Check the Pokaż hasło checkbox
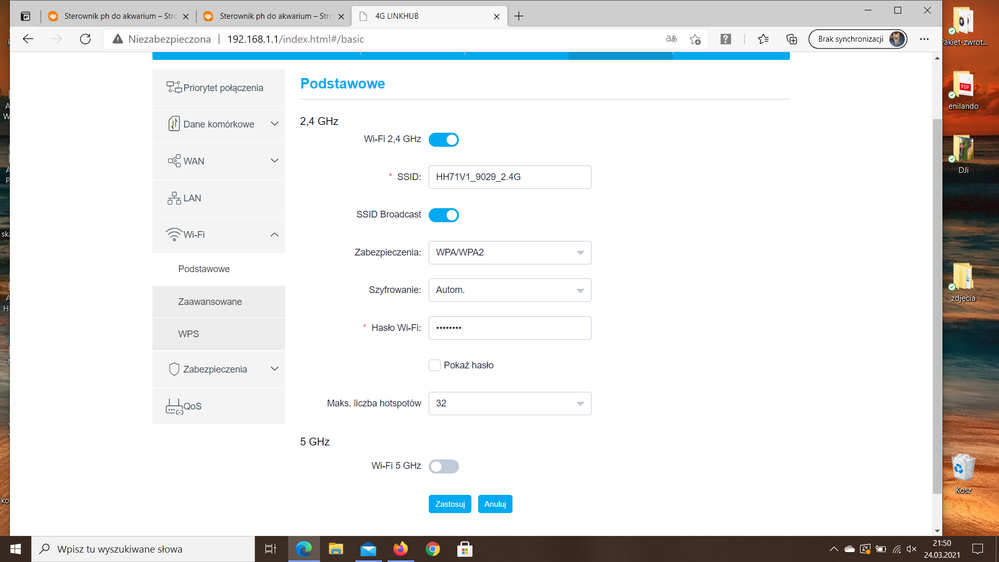 [x=435, y=365]
